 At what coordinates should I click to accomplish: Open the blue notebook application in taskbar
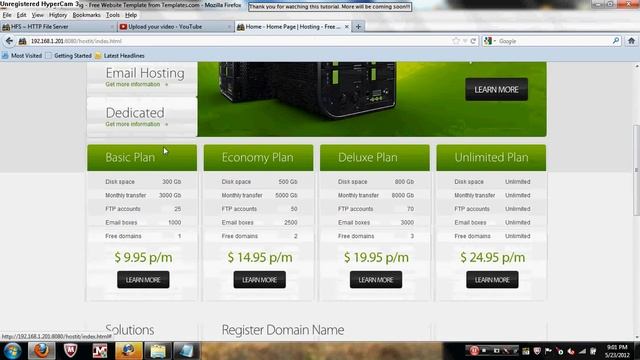[187, 351]
